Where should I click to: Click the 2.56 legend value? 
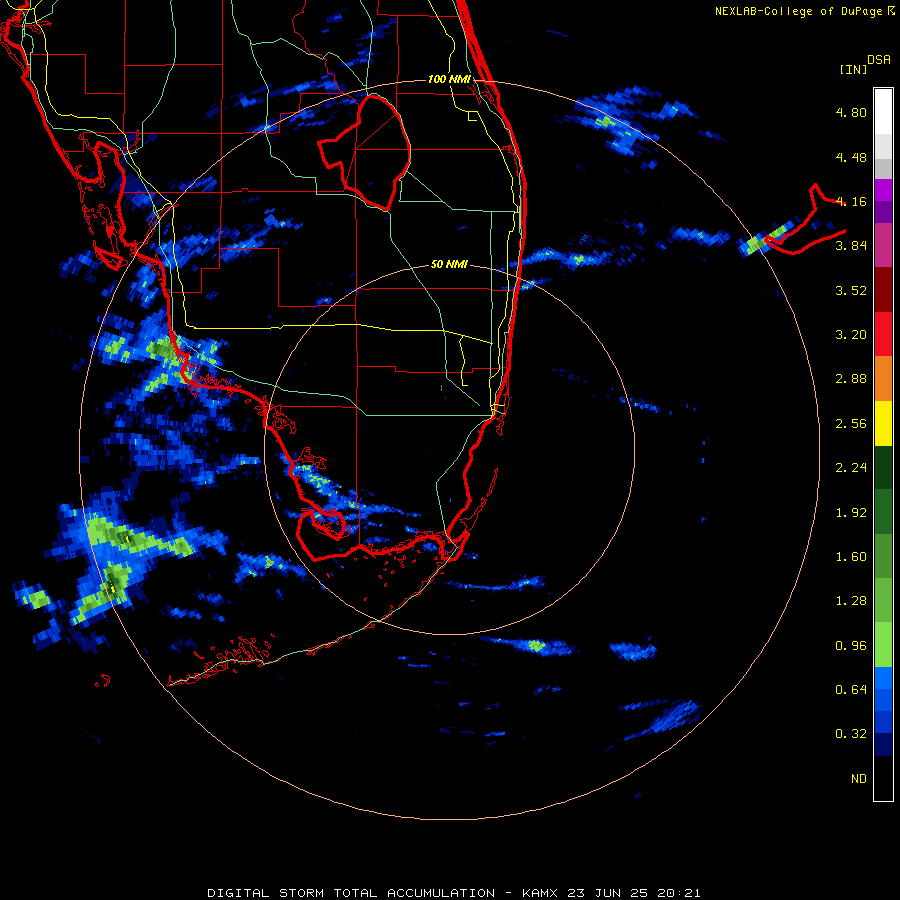click(851, 424)
